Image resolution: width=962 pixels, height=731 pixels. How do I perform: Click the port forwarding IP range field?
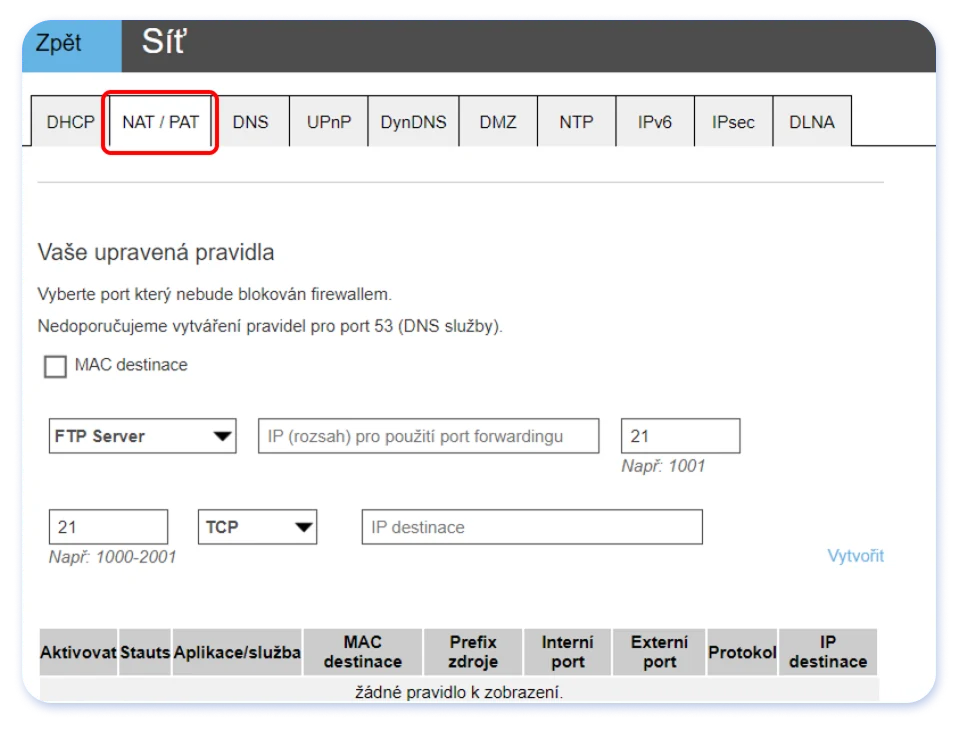(x=428, y=436)
